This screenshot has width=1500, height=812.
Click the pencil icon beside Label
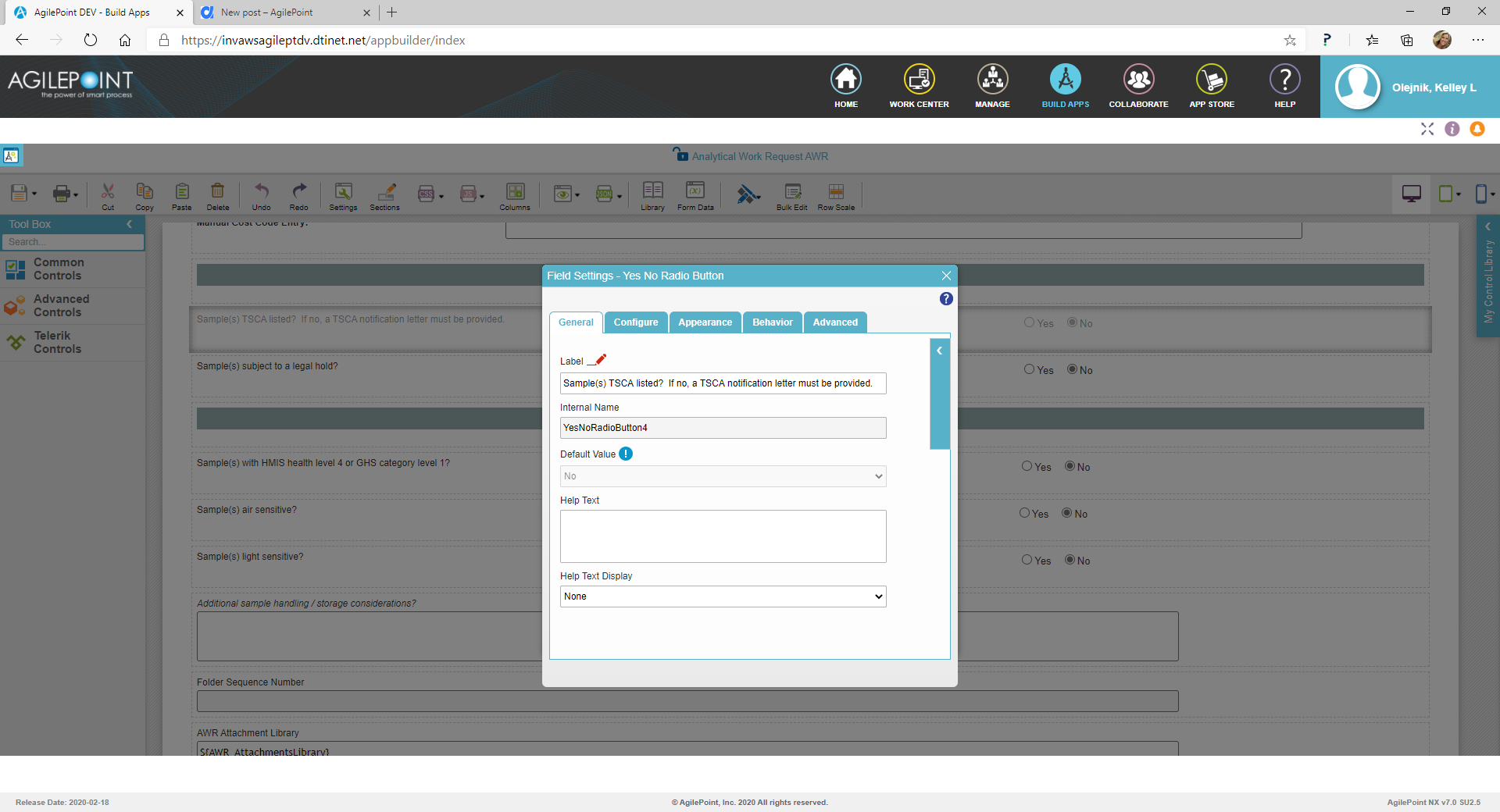600,360
